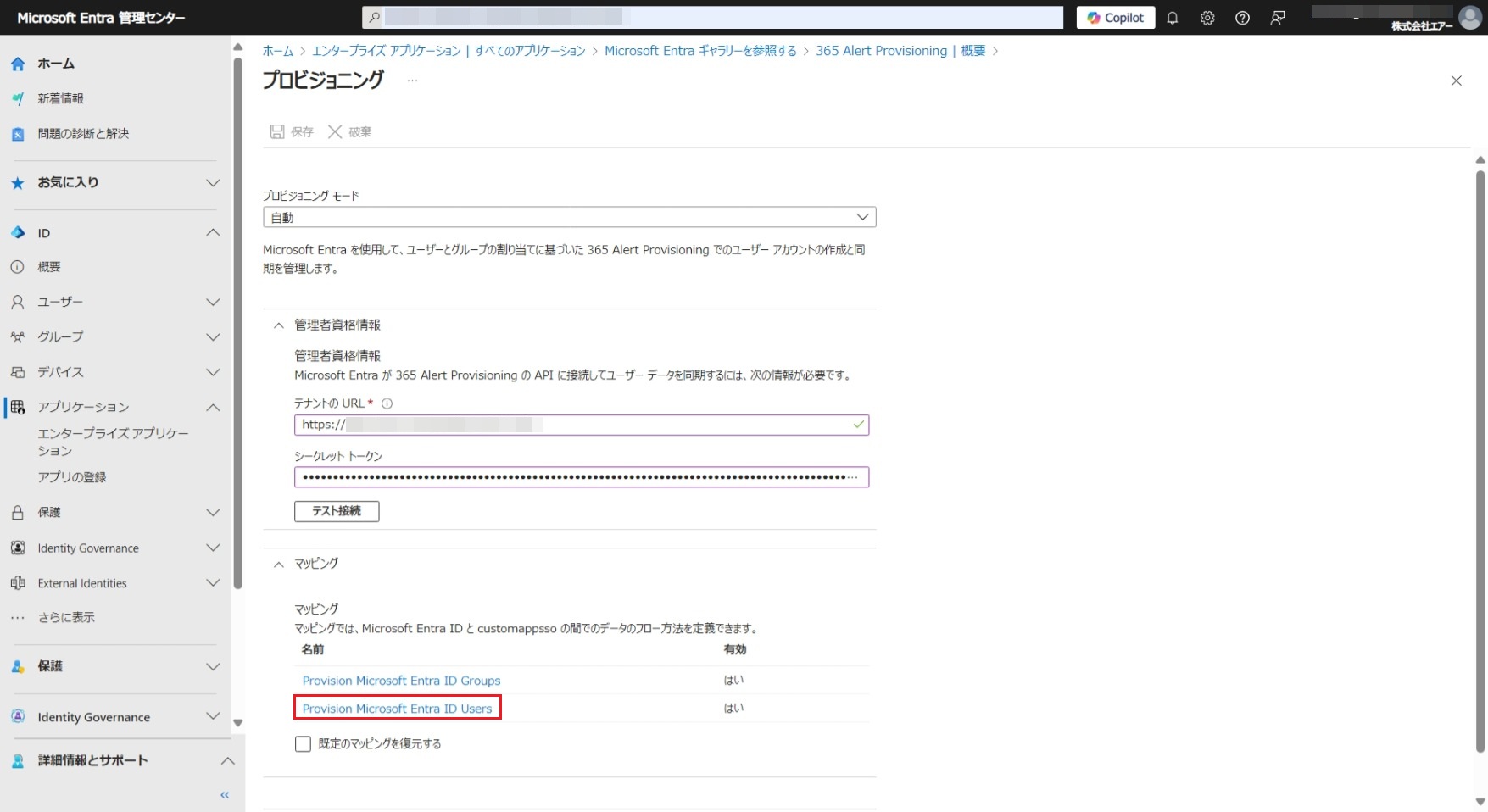Click the ホーム icon in sidebar
Screen dimensions: 1488x812
[18, 64]
